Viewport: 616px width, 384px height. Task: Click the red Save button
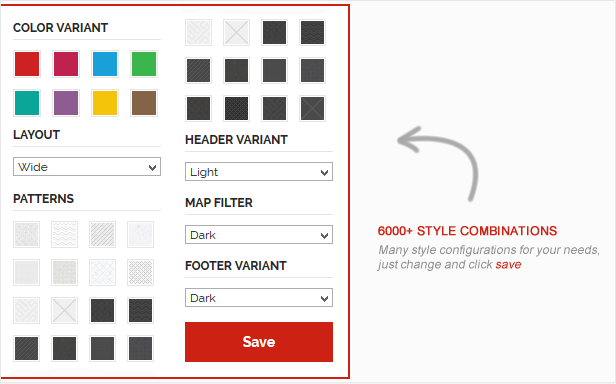point(259,342)
